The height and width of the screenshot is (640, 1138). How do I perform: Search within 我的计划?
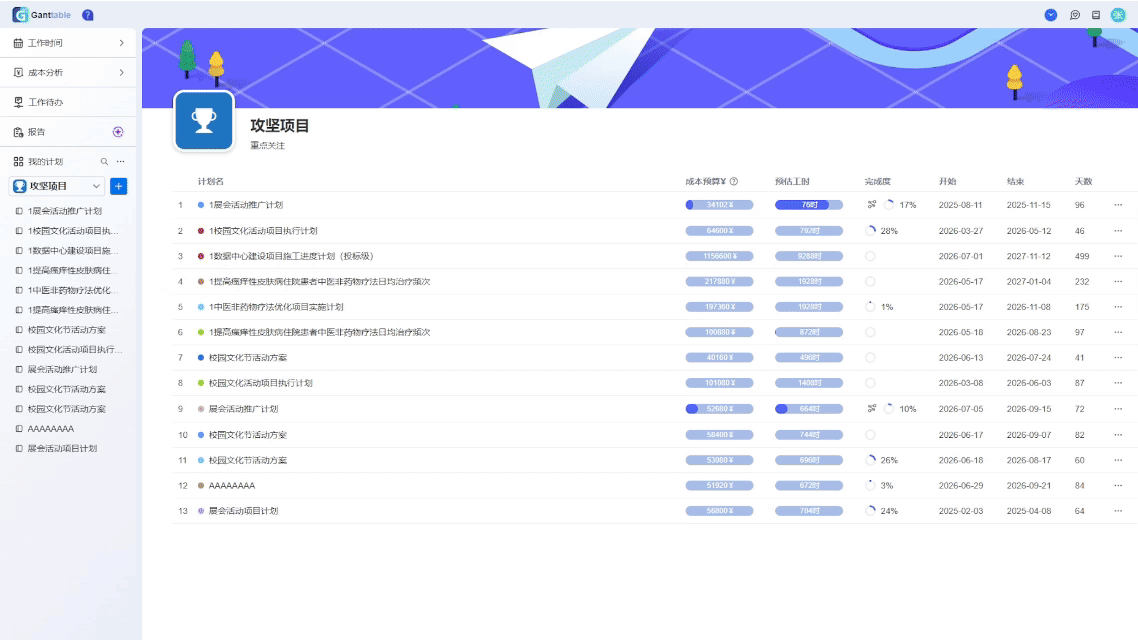[x=104, y=162]
